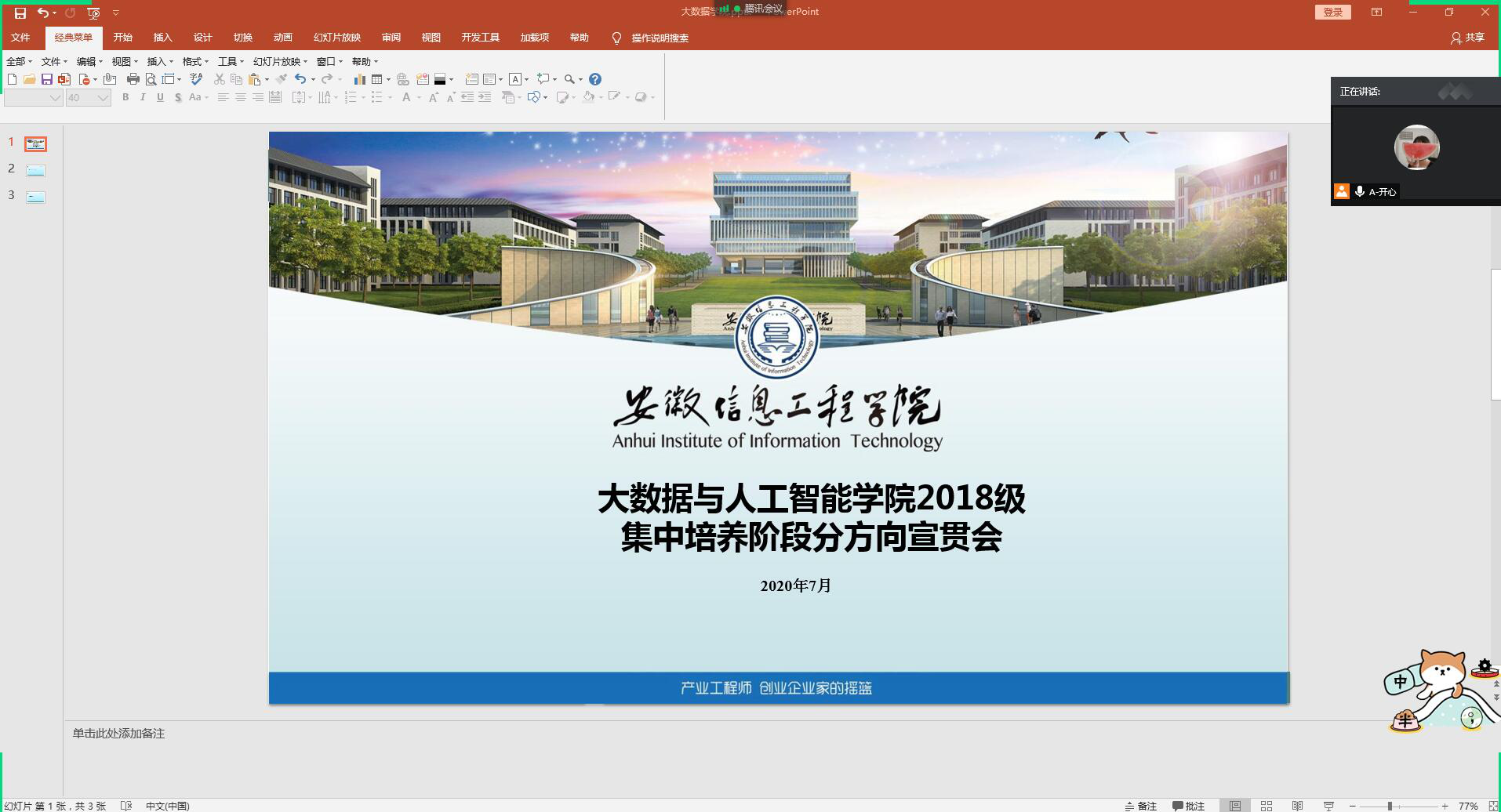Toggle Bold formatting button
1501x812 pixels.
(125, 97)
